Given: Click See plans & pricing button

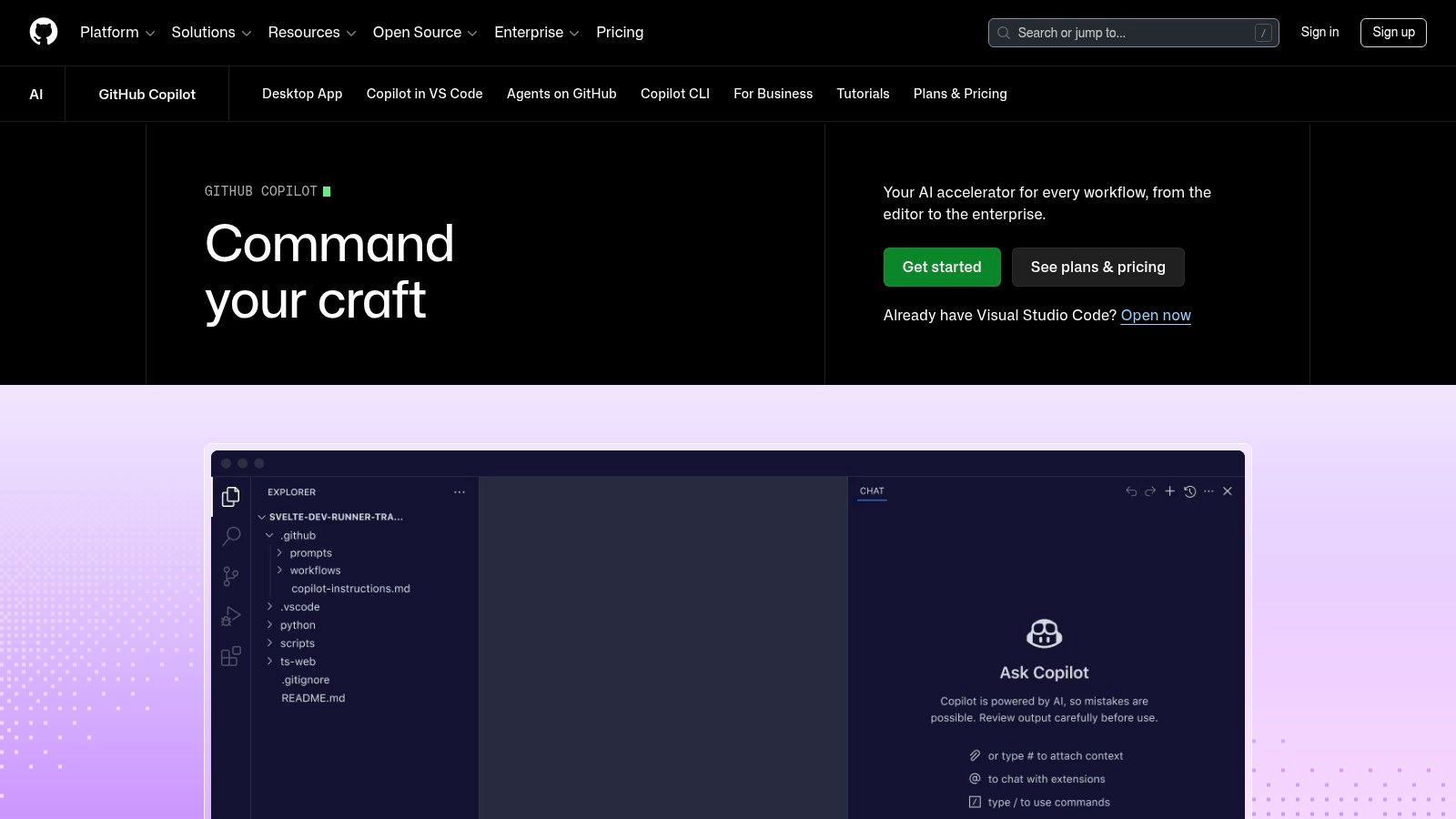Looking at the screenshot, I should (1098, 267).
